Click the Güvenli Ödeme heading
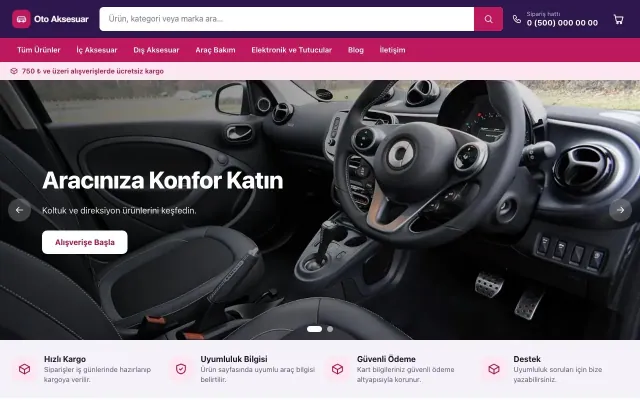Screen dimensions: 640x400 pos(386,359)
